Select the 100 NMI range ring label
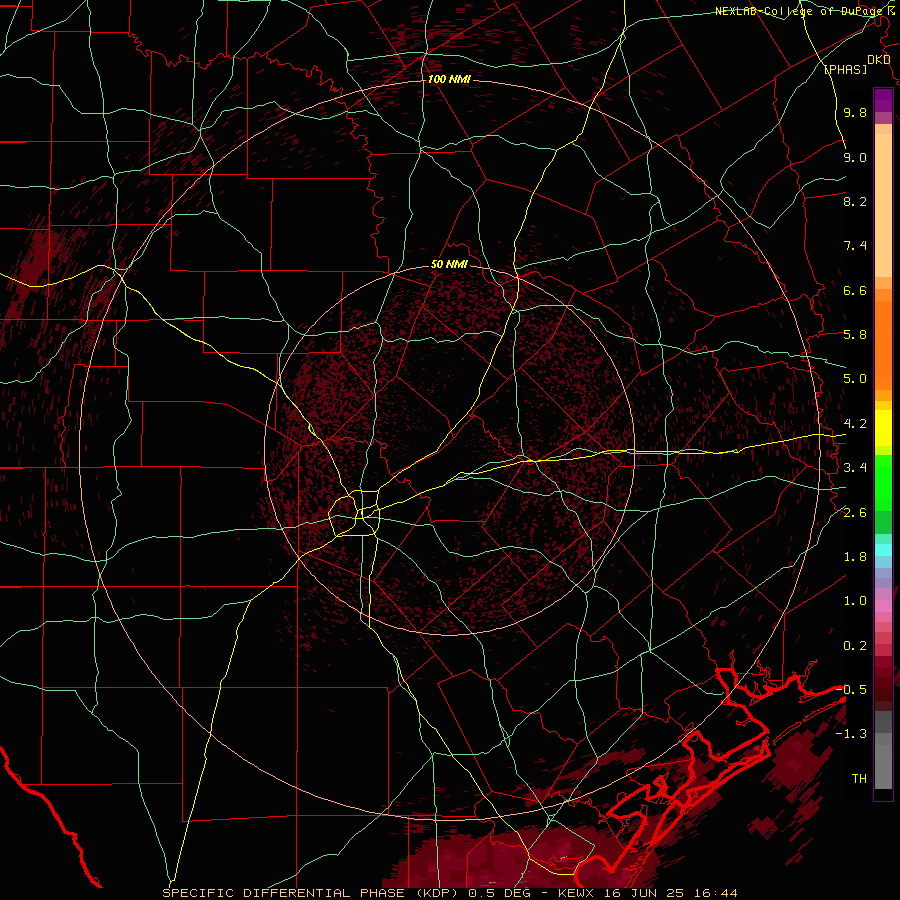 (x=449, y=79)
